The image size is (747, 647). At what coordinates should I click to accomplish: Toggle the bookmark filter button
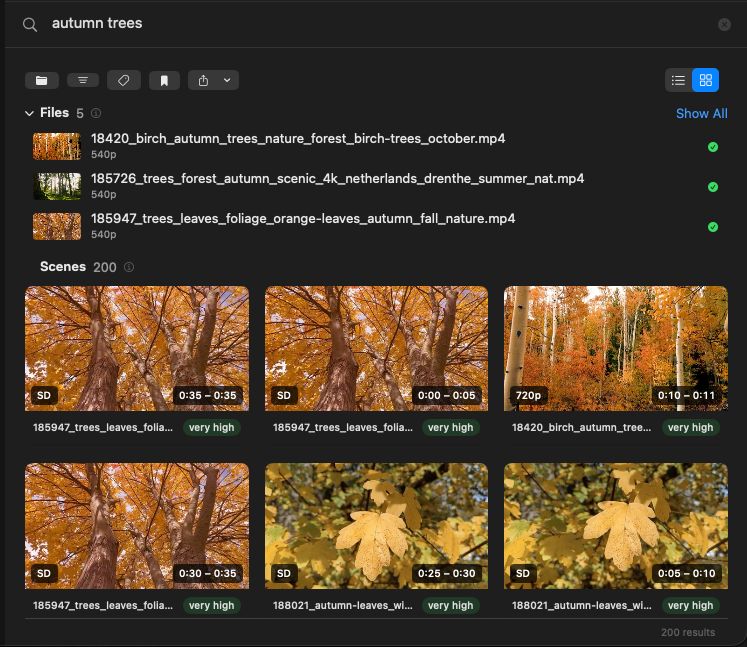pyautogui.click(x=164, y=81)
